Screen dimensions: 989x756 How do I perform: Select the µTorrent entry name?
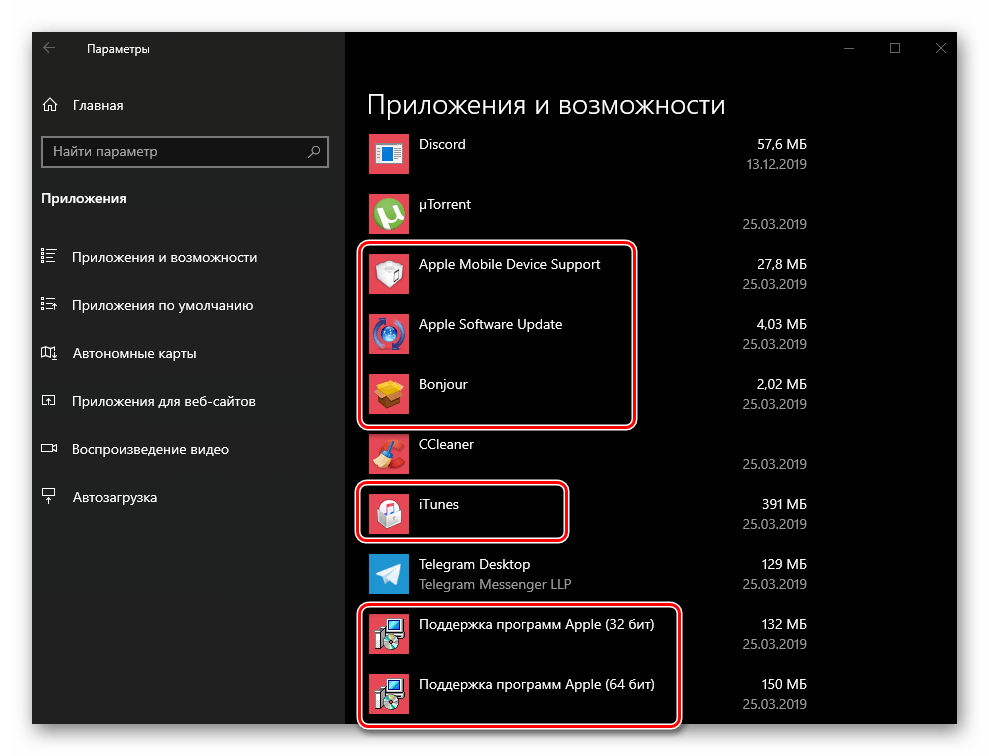[x=445, y=204]
